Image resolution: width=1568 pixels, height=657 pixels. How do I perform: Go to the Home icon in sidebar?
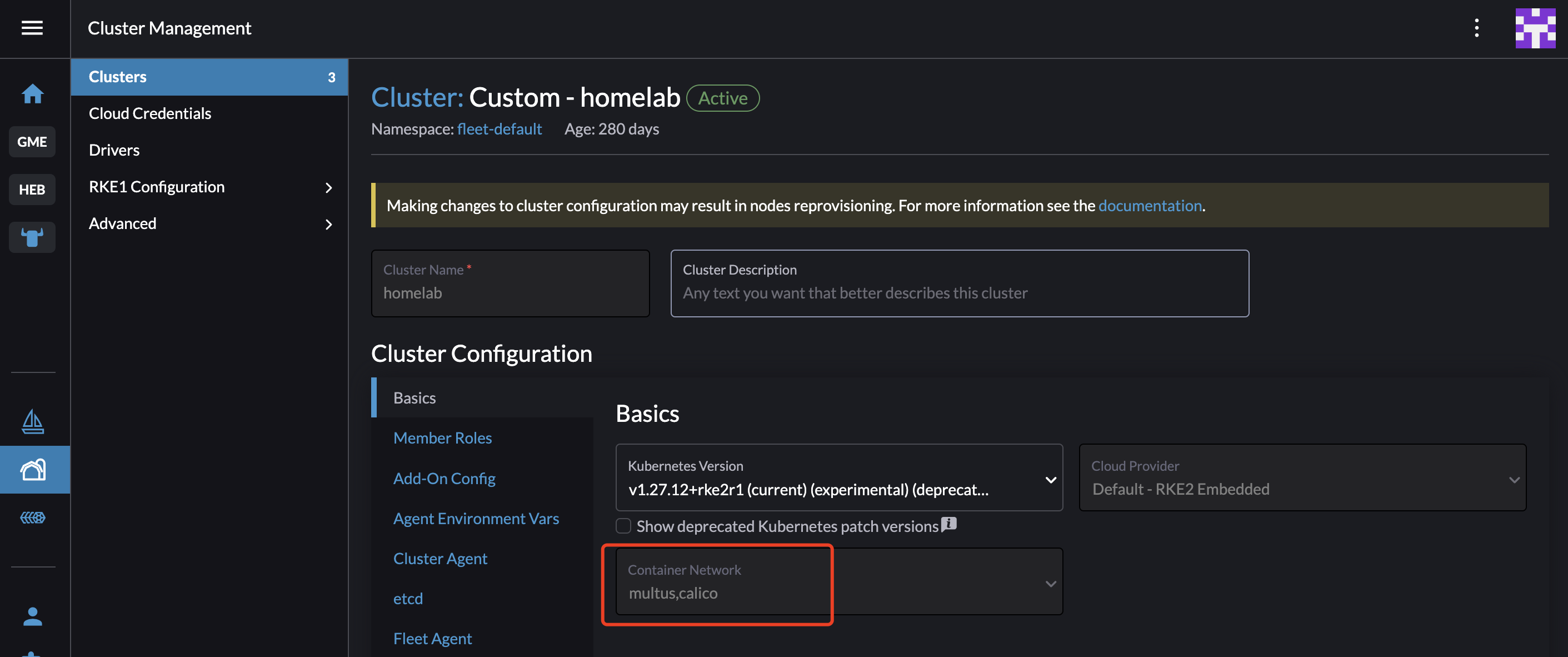pos(32,94)
